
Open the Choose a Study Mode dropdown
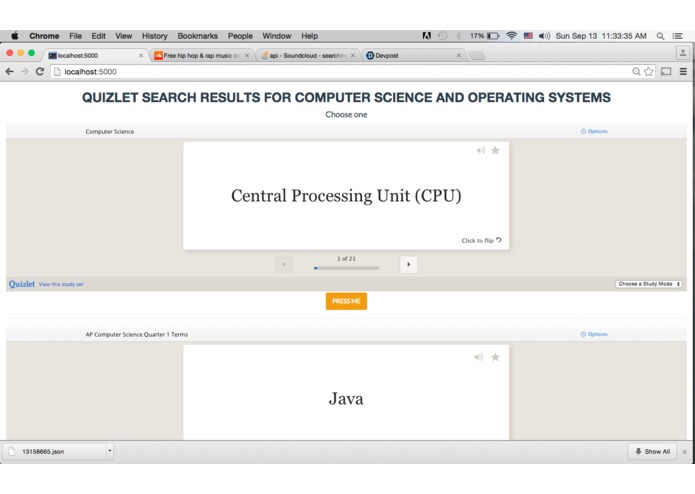pyautogui.click(x=648, y=284)
